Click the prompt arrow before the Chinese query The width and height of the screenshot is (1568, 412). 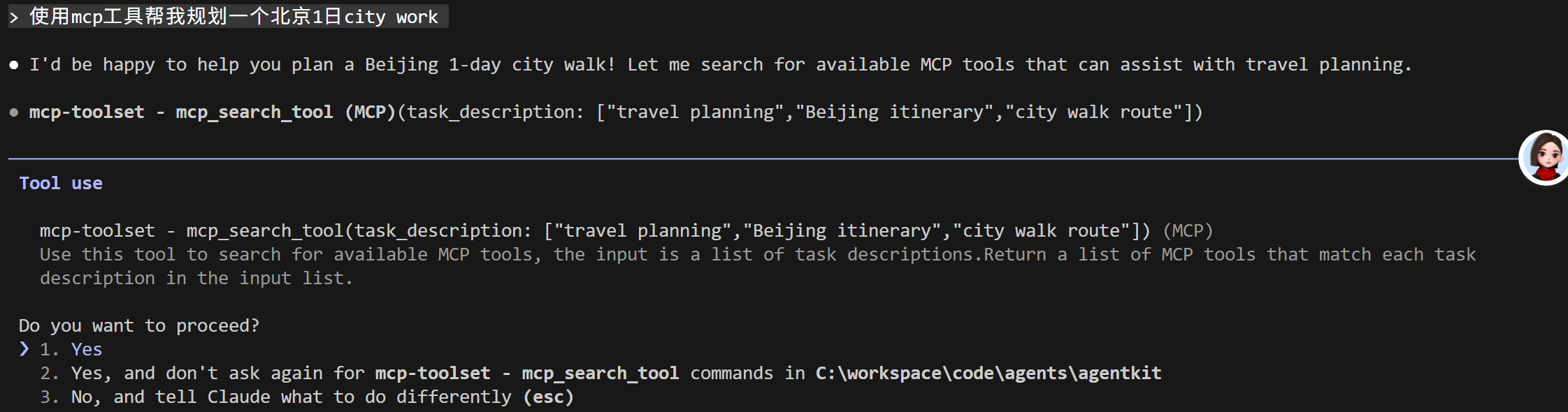click(x=14, y=17)
